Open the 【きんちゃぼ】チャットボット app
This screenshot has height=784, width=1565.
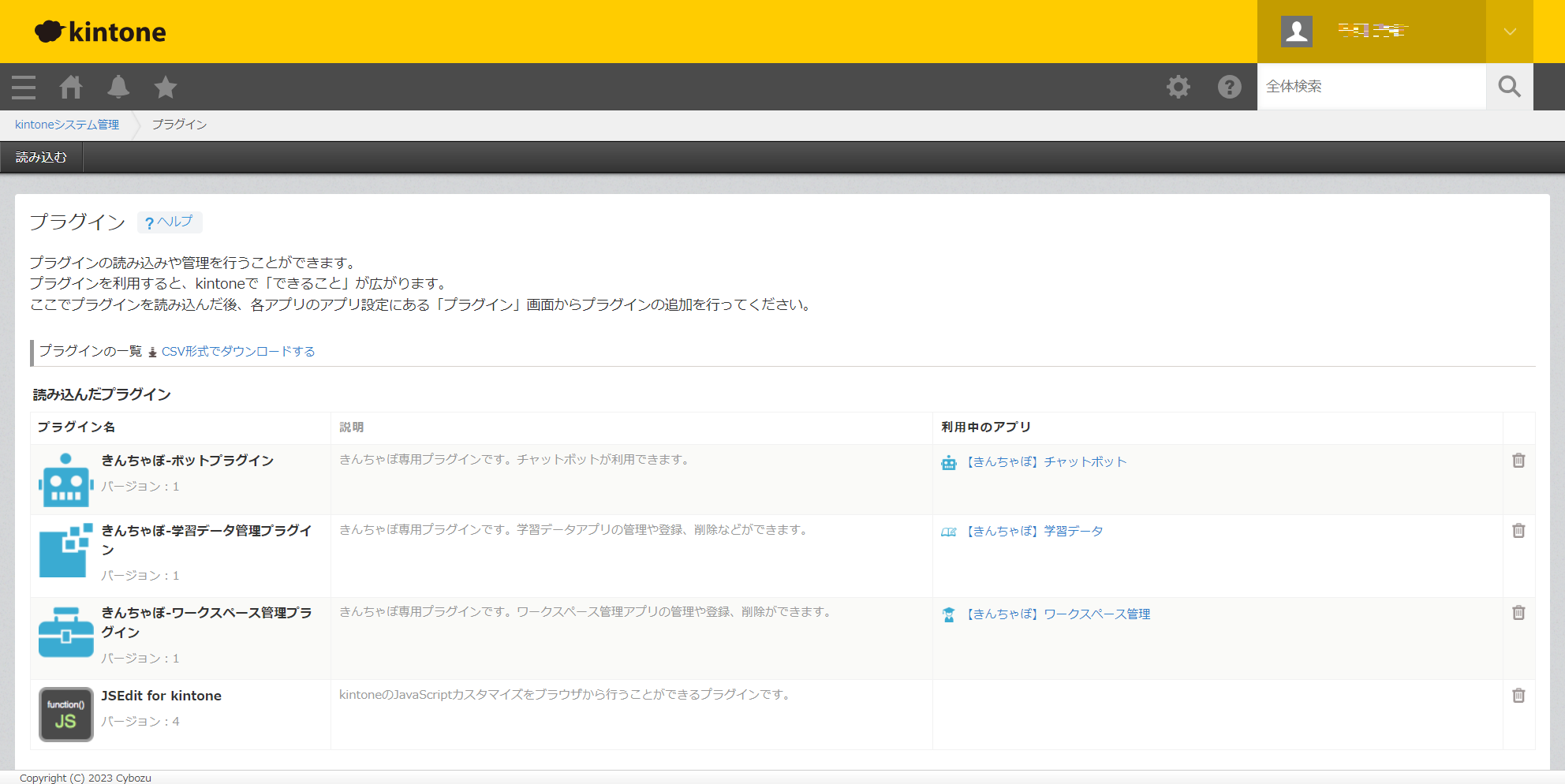1046,462
